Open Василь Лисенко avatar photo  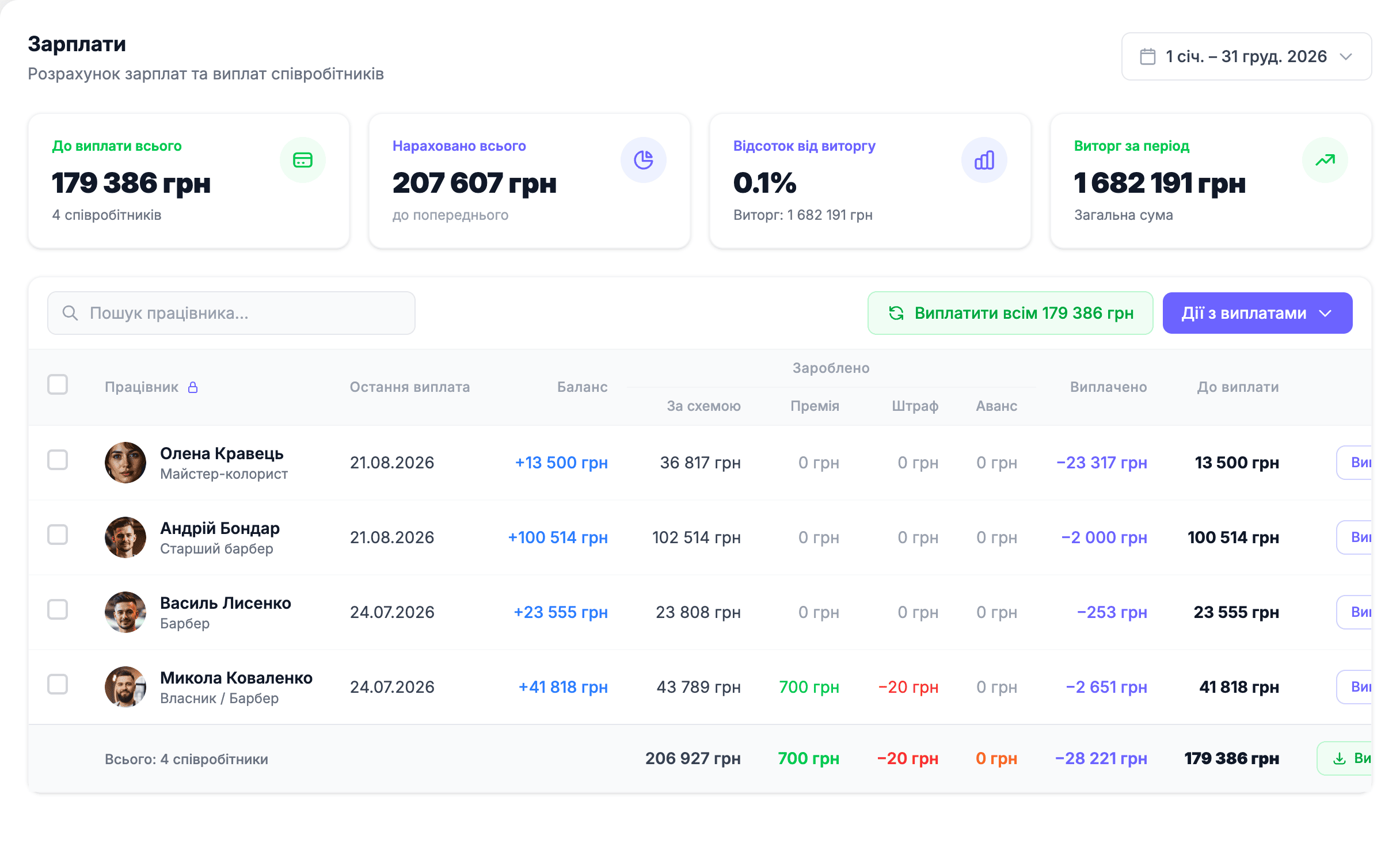point(125,612)
